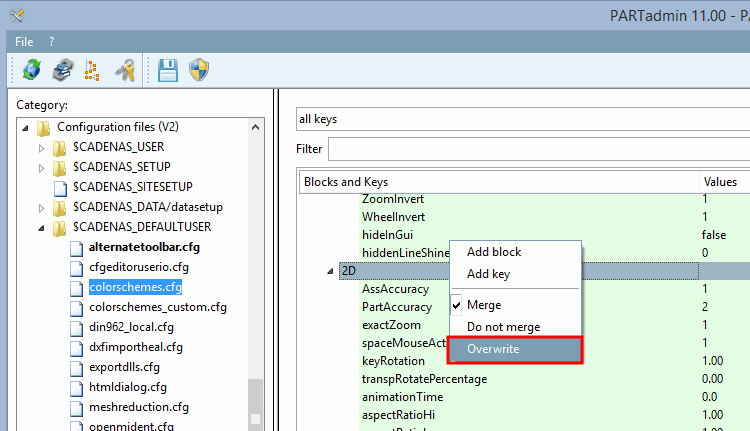The width and height of the screenshot is (750, 431).
Task: Select the exactZoom key
Action: point(391,325)
